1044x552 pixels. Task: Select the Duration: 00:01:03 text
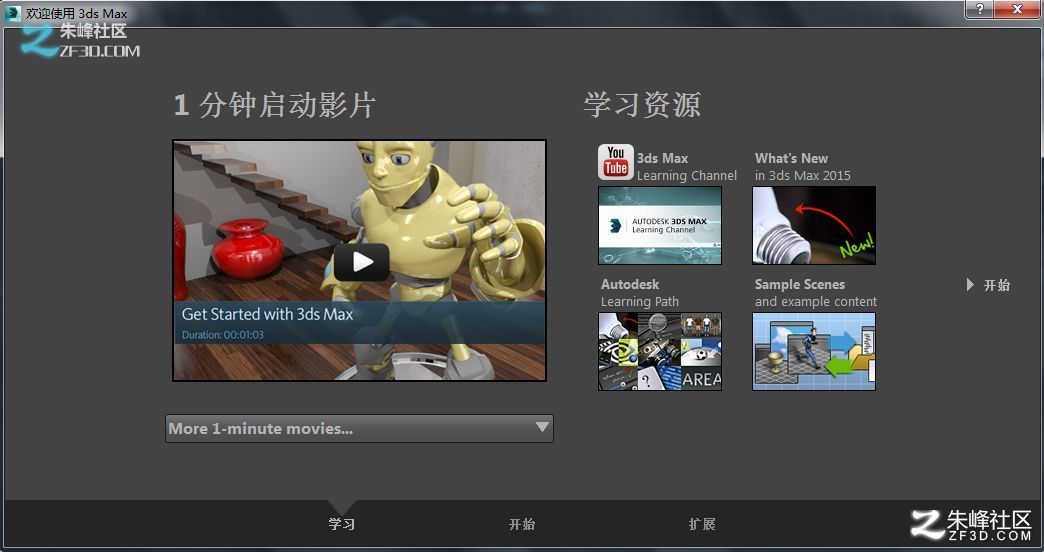tap(222, 335)
